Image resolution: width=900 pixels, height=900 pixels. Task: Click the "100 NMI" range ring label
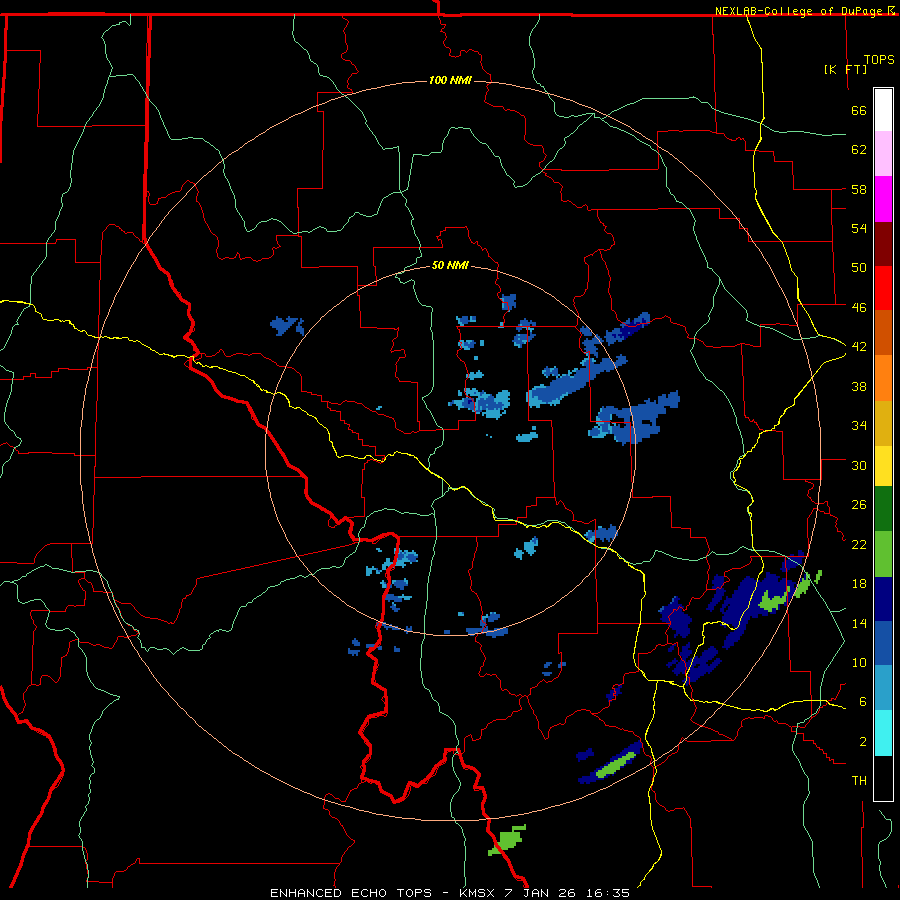(450, 80)
